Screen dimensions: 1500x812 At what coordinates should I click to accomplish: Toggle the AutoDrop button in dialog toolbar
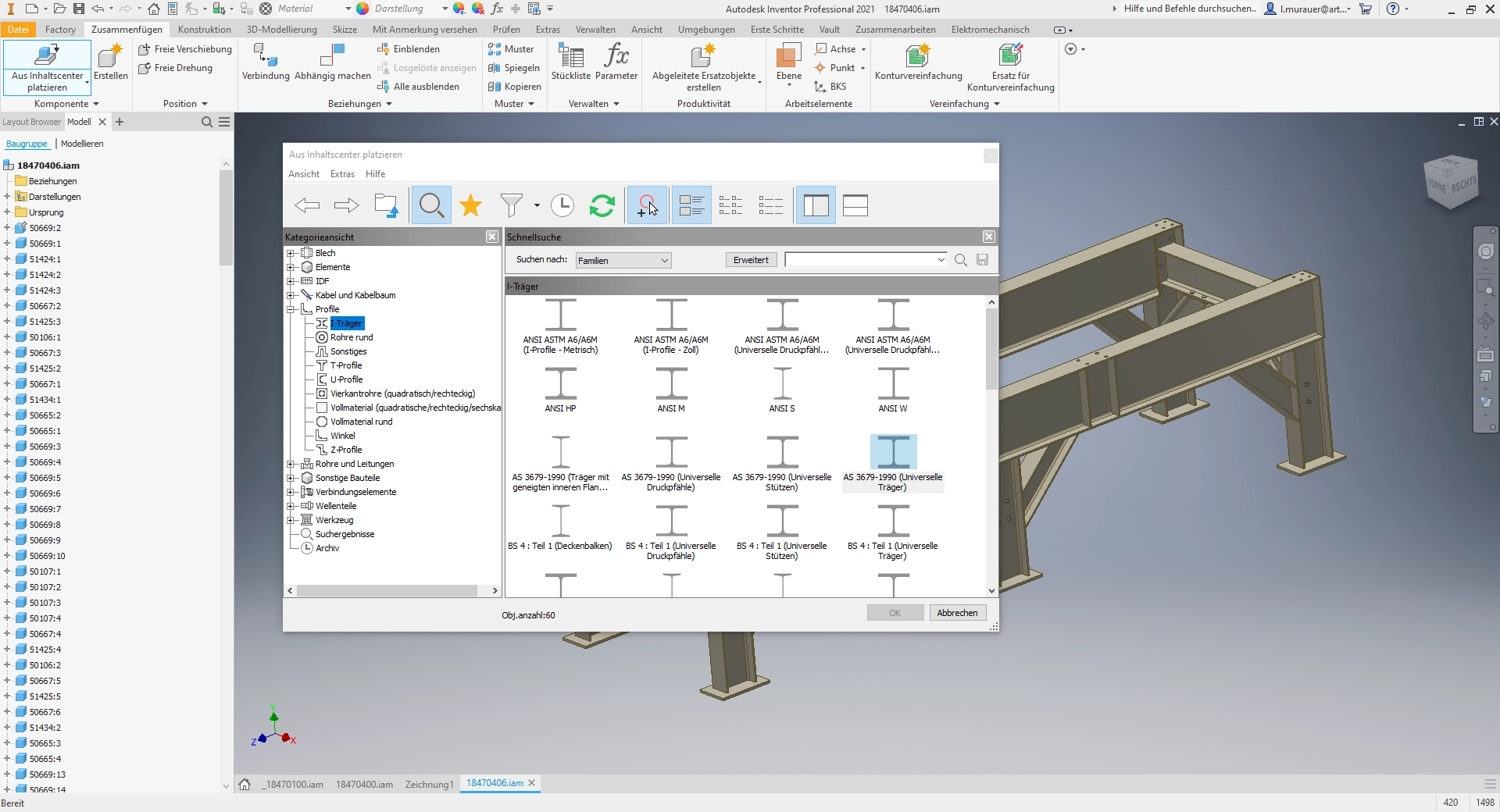(647, 205)
